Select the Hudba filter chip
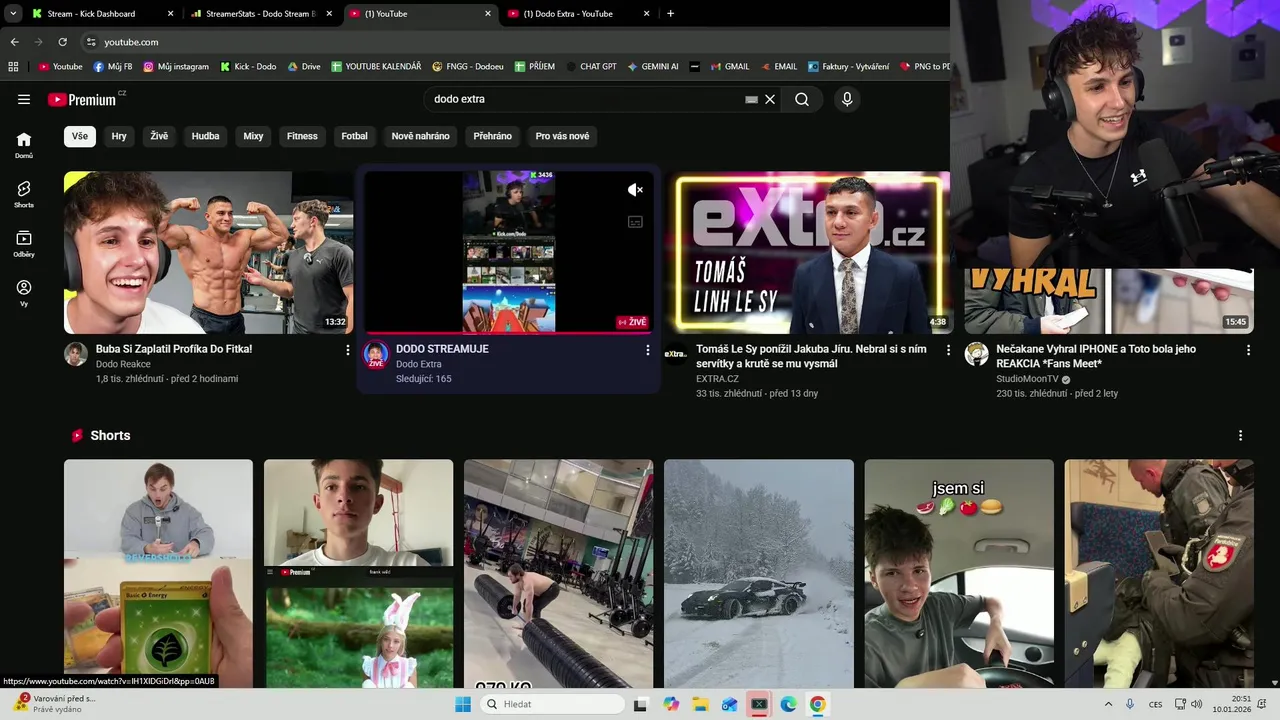The image size is (1280, 720). 205,136
